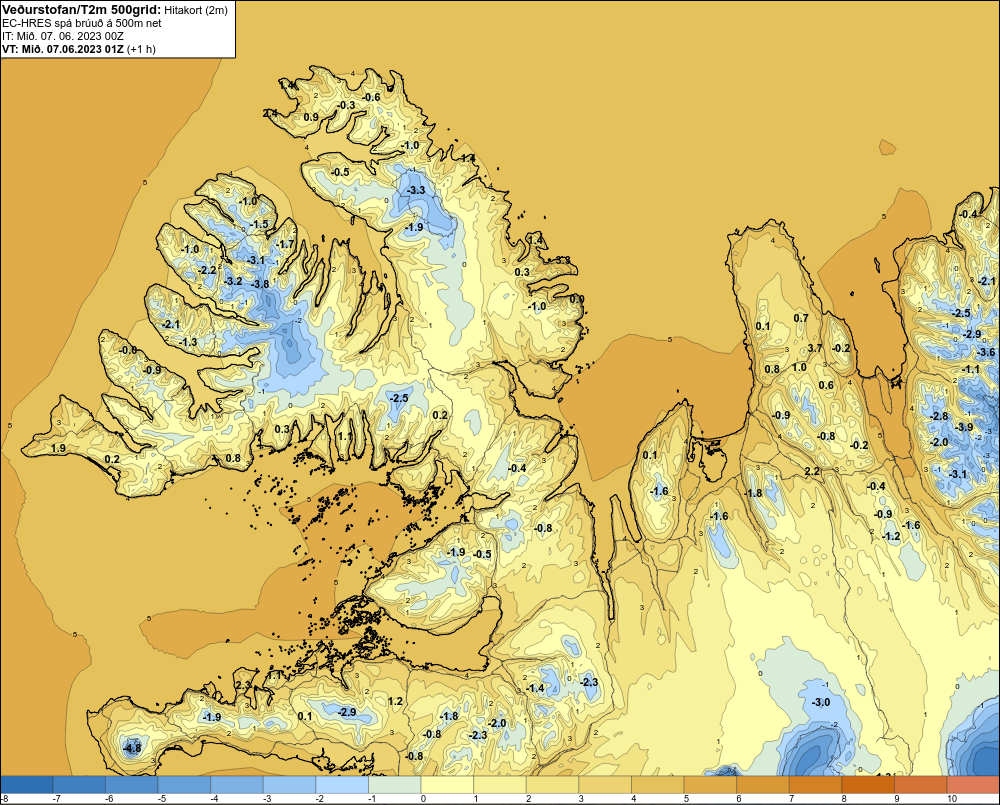Viewport: 1000px width, 805px height.
Task: Click the legend tick label 5
Action: (x=686, y=799)
